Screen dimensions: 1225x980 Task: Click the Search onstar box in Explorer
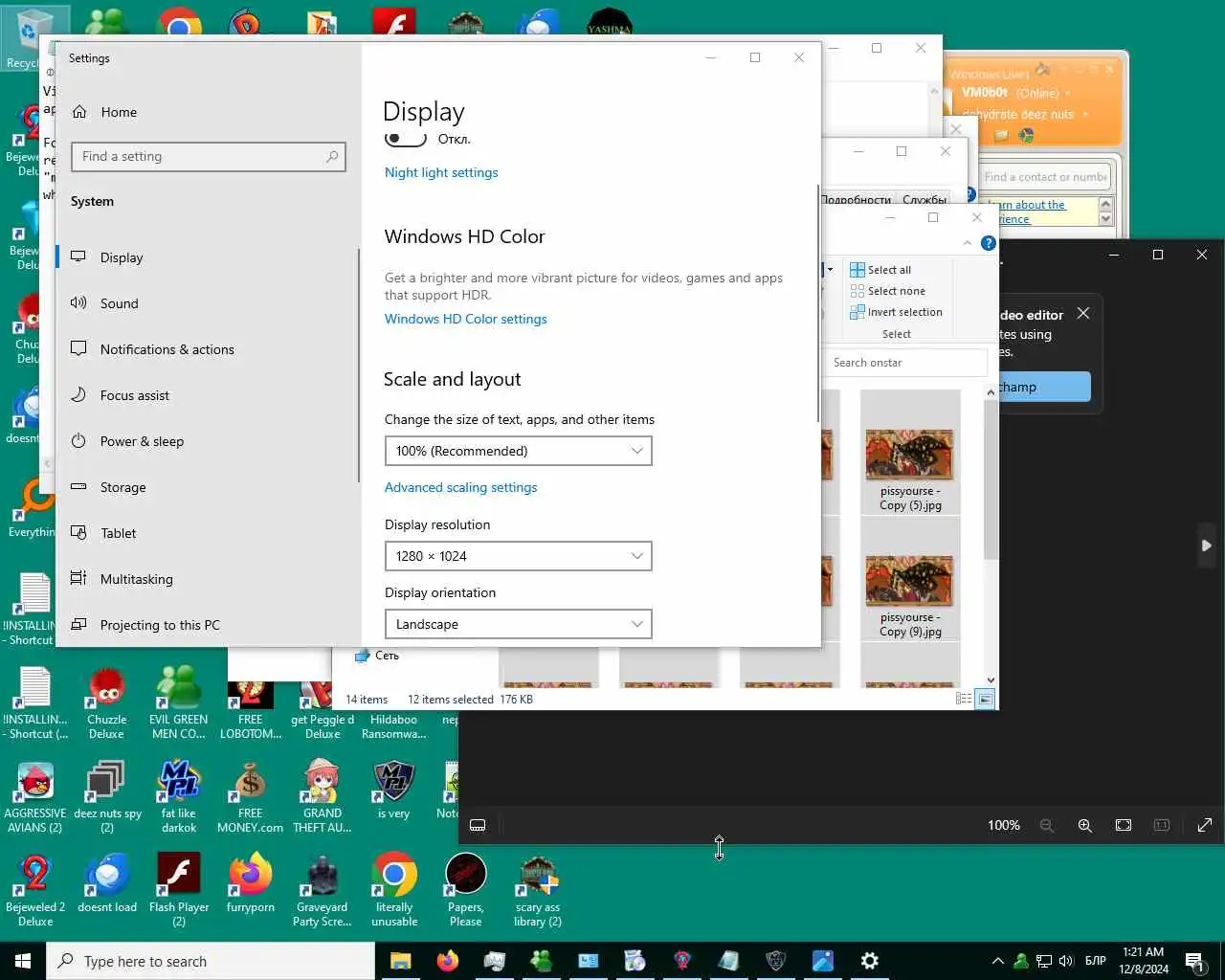(904, 363)
